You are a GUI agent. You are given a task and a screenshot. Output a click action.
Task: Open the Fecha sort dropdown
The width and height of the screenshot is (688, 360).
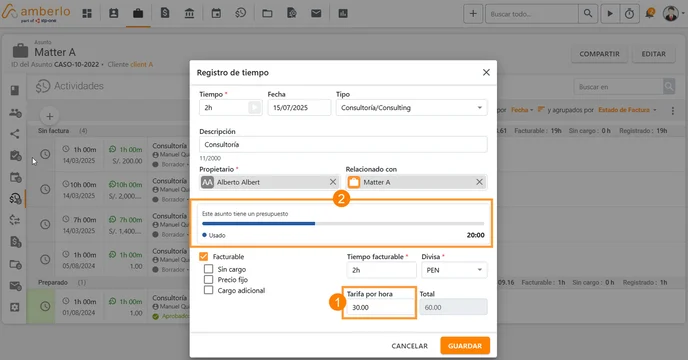pyautogui.click(x=522, y=110)
